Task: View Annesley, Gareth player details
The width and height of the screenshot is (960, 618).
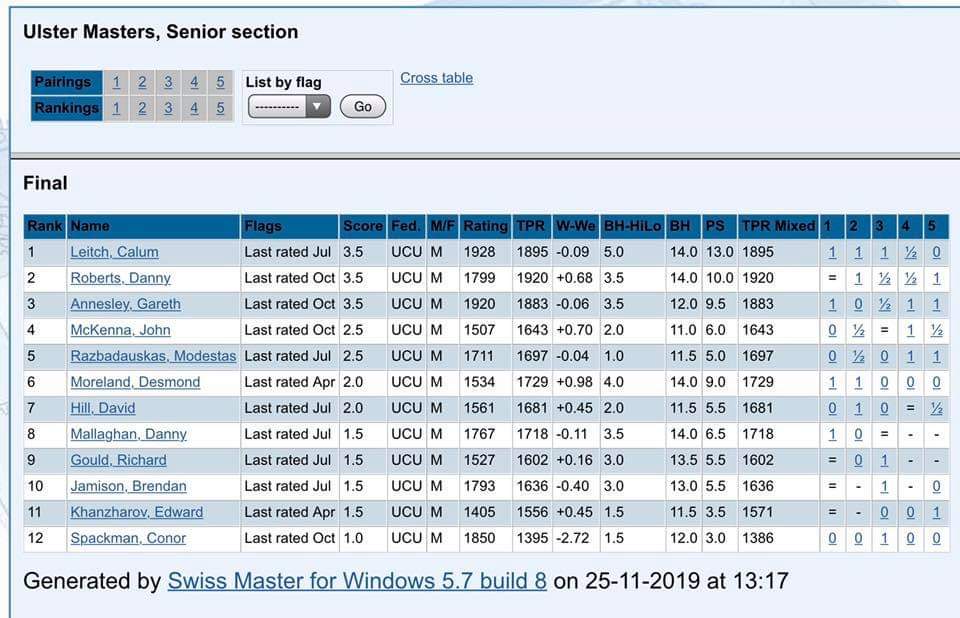Action: pyautogui.click(x=125, y=304)
